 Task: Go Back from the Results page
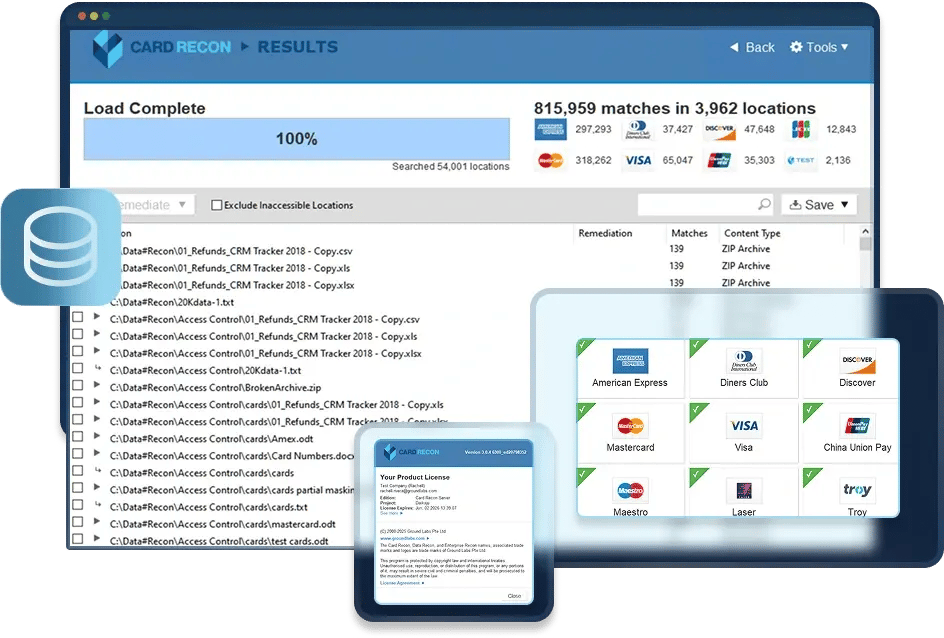coord(751,47)
